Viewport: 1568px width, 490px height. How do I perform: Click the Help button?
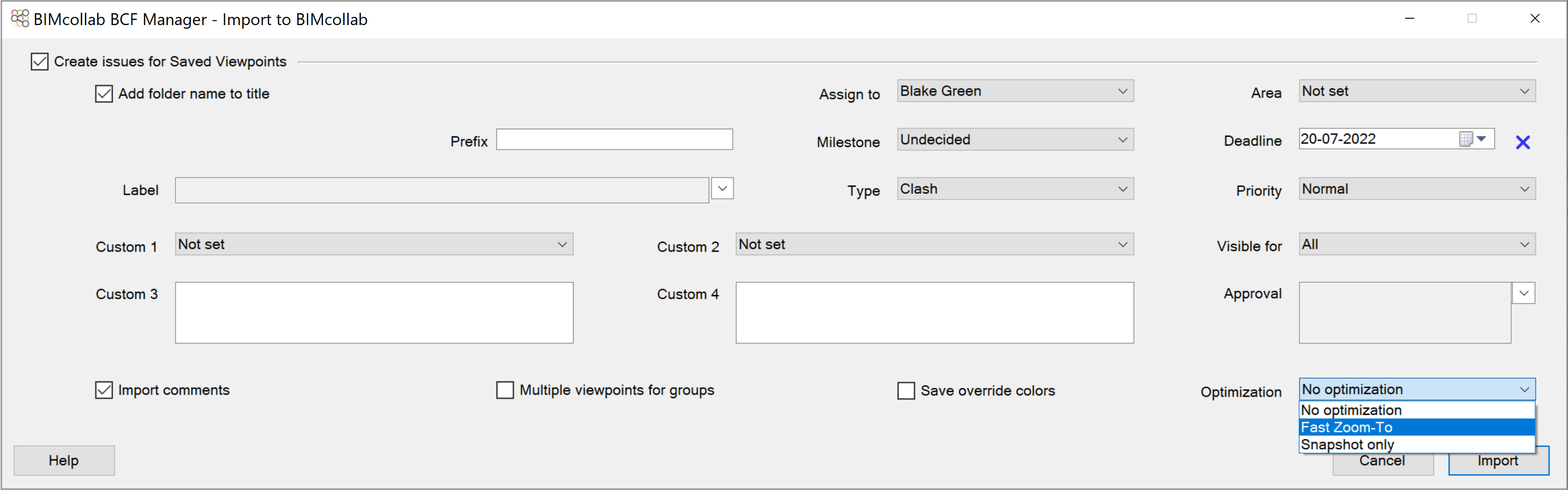pyautogui.click(x=64, y=461)
